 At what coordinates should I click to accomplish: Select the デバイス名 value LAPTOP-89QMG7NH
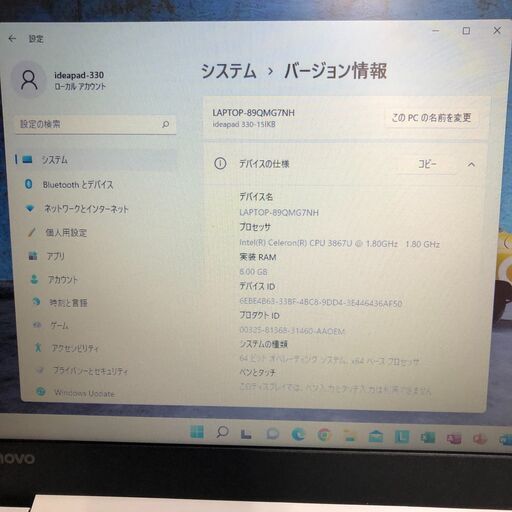click(x=279, y=212)
